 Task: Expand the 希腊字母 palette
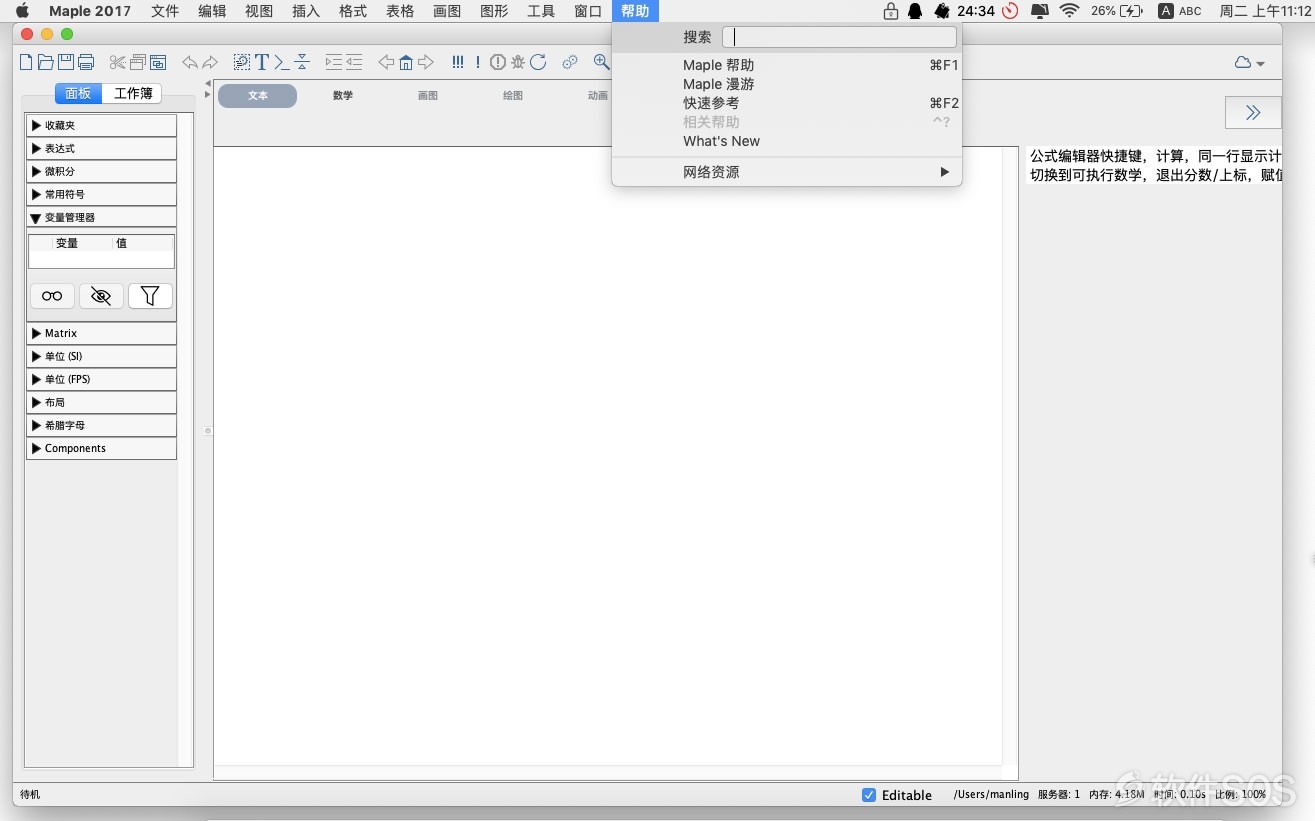[101, 425]
